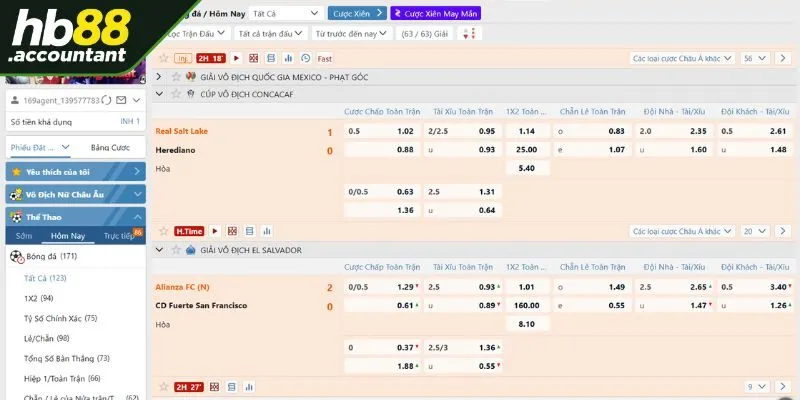Click Cược Xiên button
The width and height of the screenshot is (800, 400).
click(x=357, y=13)
